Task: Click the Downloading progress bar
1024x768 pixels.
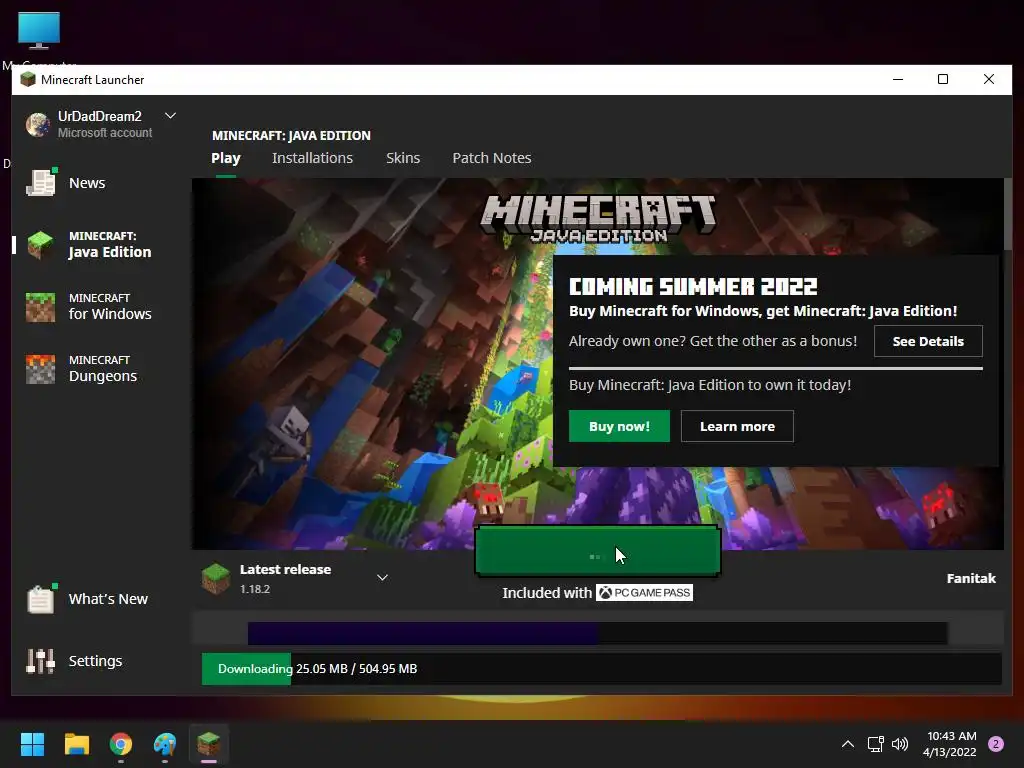Action: pyautogui.click(x=601, y=669)
